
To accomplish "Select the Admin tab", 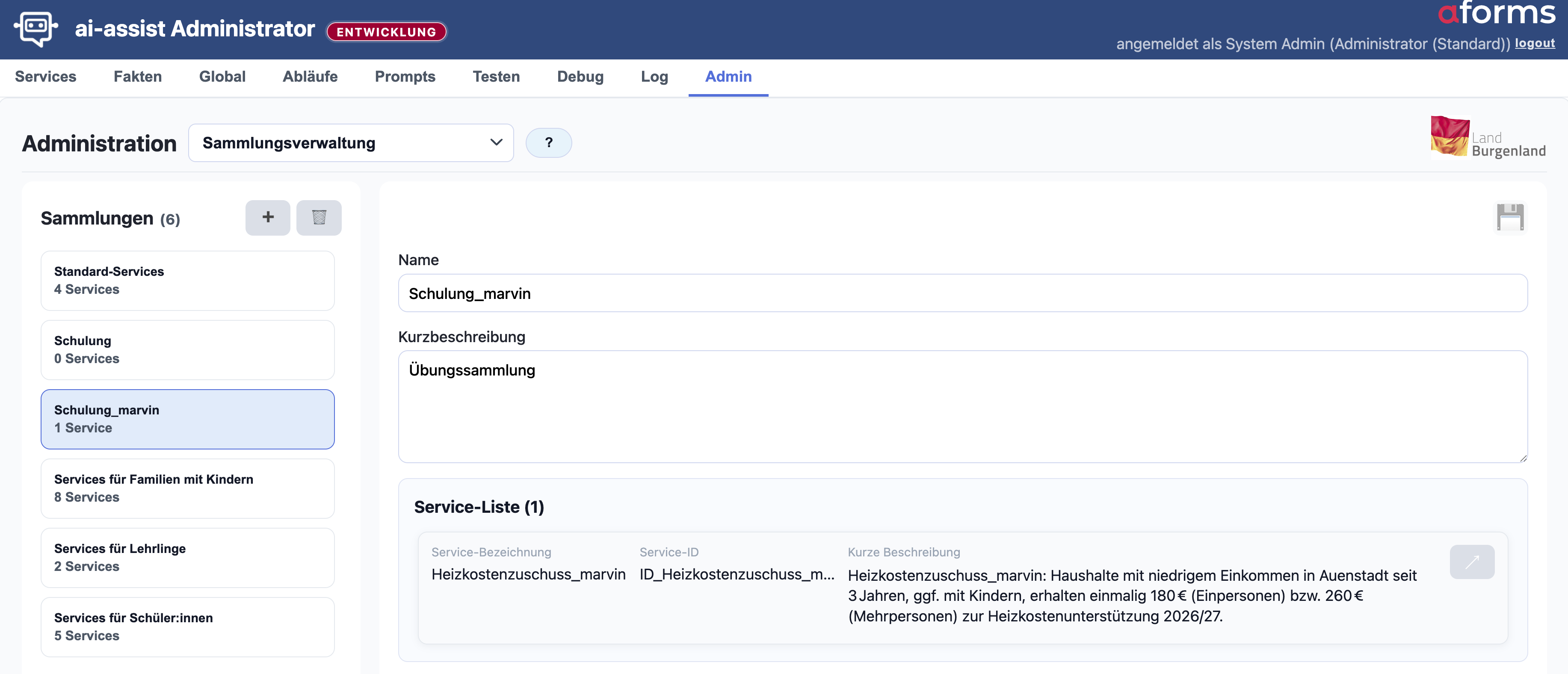I will [x=728, y=77].
